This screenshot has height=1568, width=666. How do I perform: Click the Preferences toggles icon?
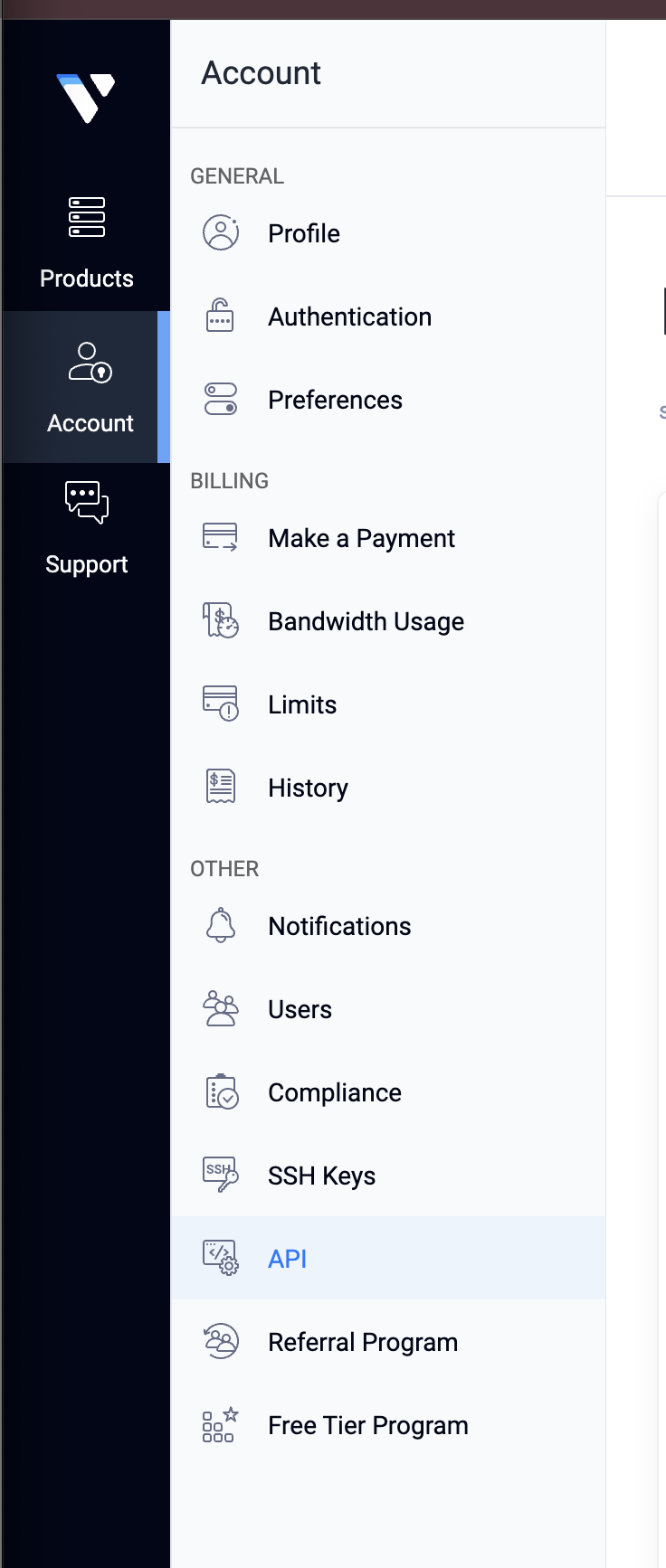(221, 399)
